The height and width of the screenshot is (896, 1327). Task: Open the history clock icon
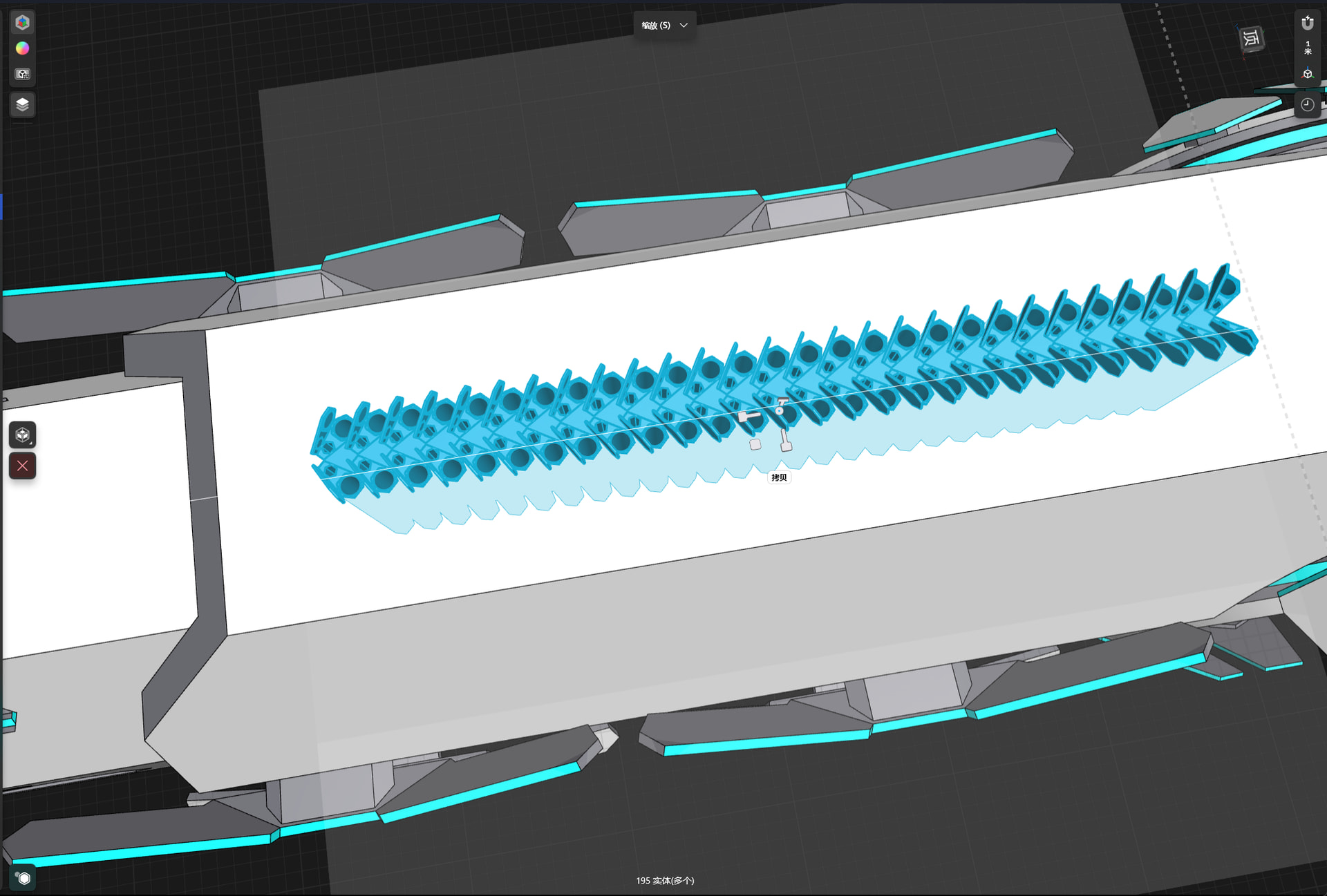(1307, 105)
